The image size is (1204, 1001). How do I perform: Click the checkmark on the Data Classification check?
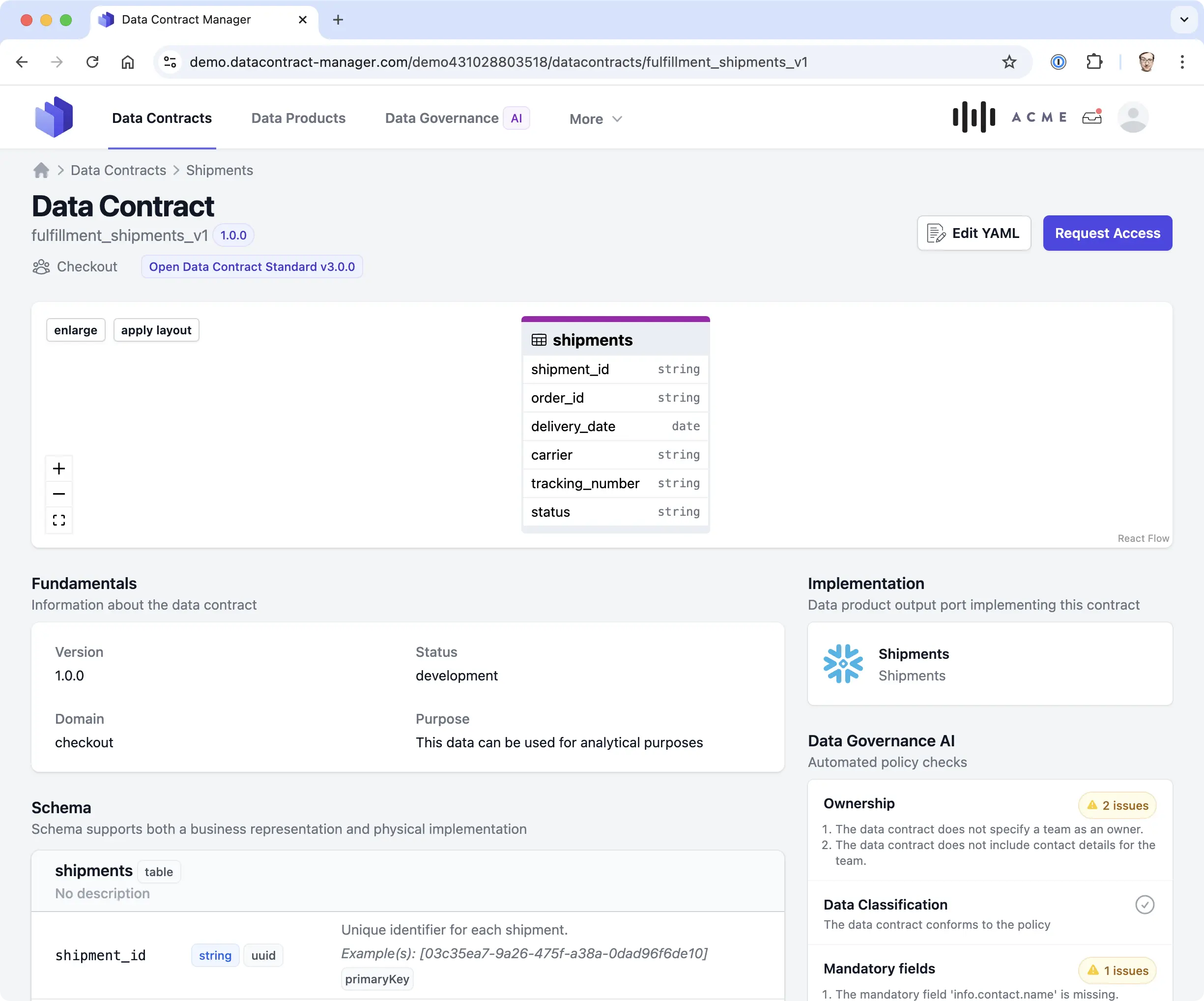point(1145,904)
